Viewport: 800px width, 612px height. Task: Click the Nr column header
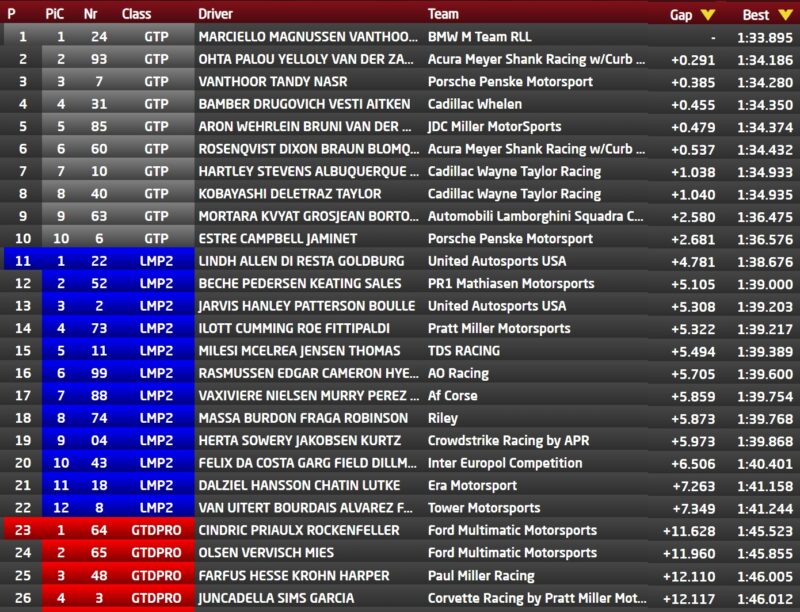click(x=90, y=14)
